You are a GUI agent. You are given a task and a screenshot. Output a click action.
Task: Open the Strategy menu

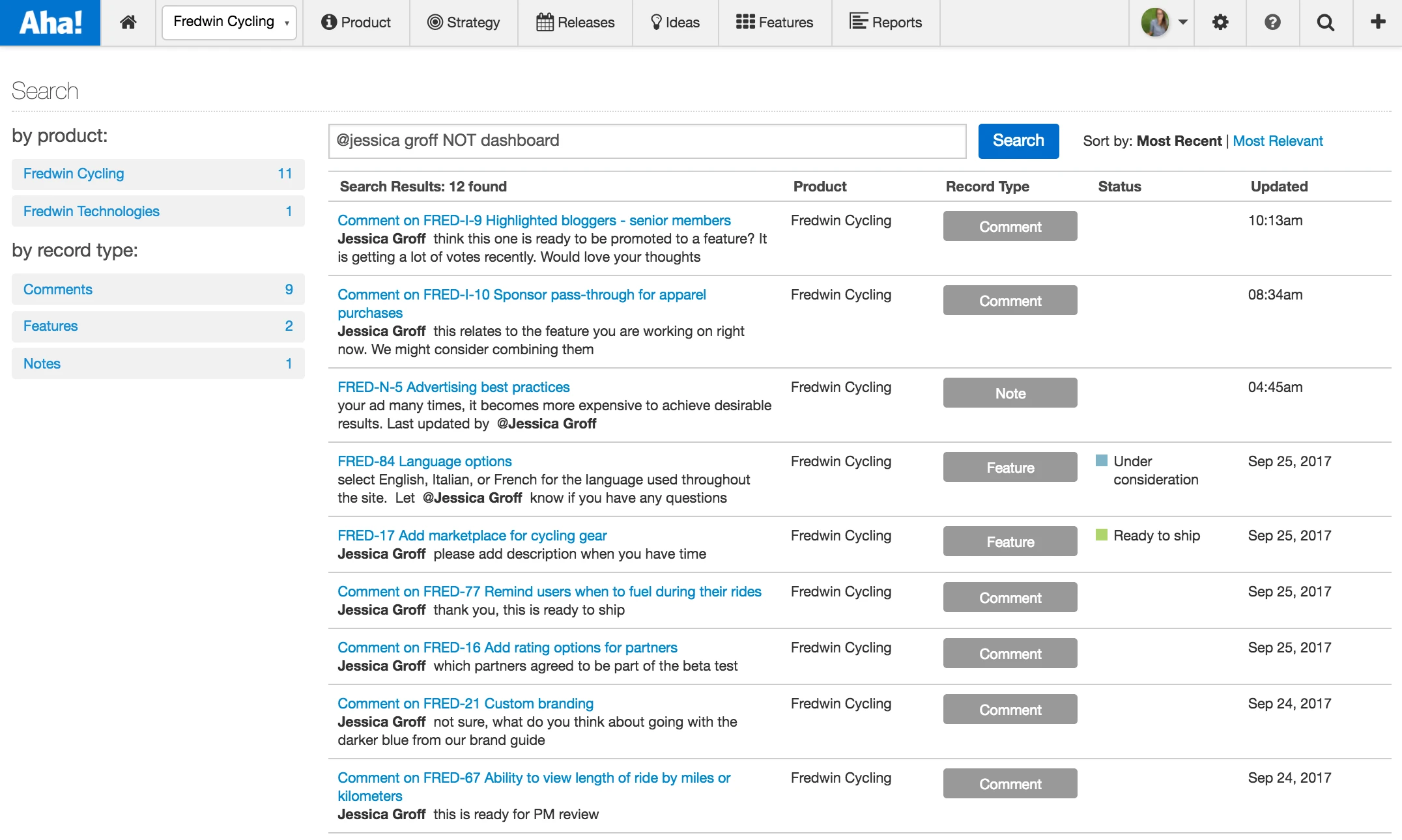(x=464, y=22)
